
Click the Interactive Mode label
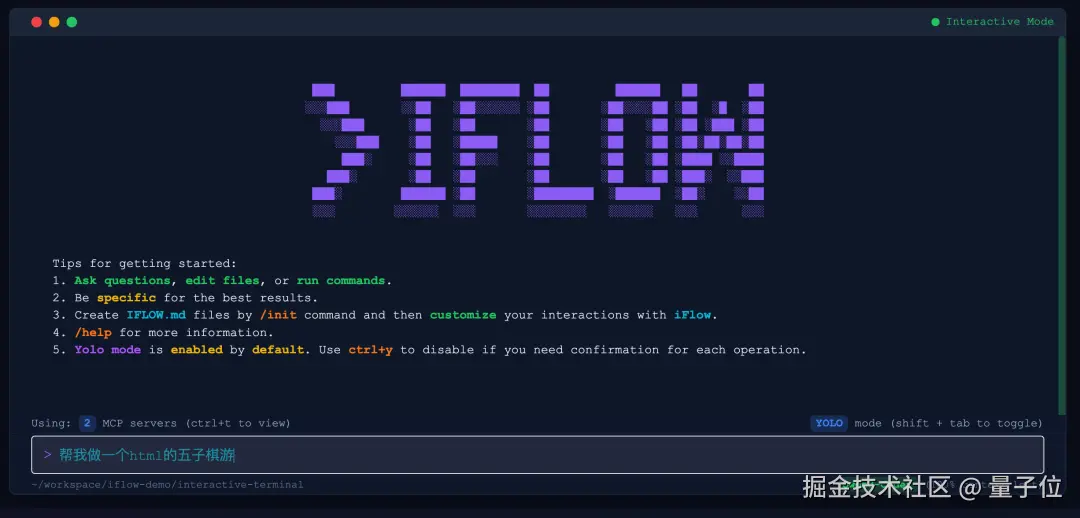pos(999,22)
